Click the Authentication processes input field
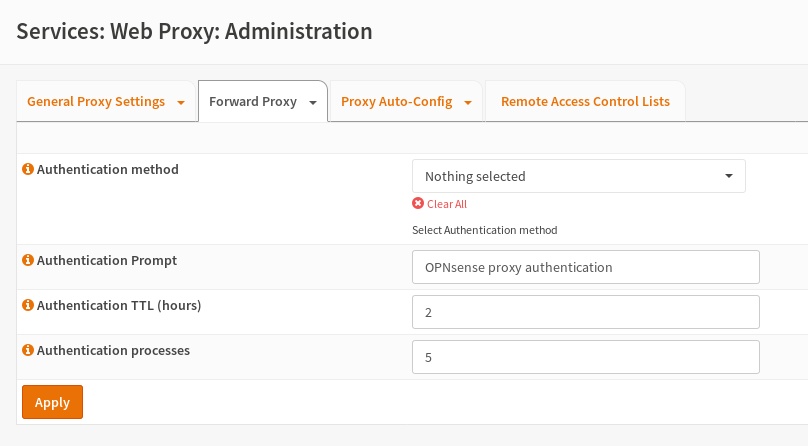Viewport: 808px width, 446px height. pos(585,357)
